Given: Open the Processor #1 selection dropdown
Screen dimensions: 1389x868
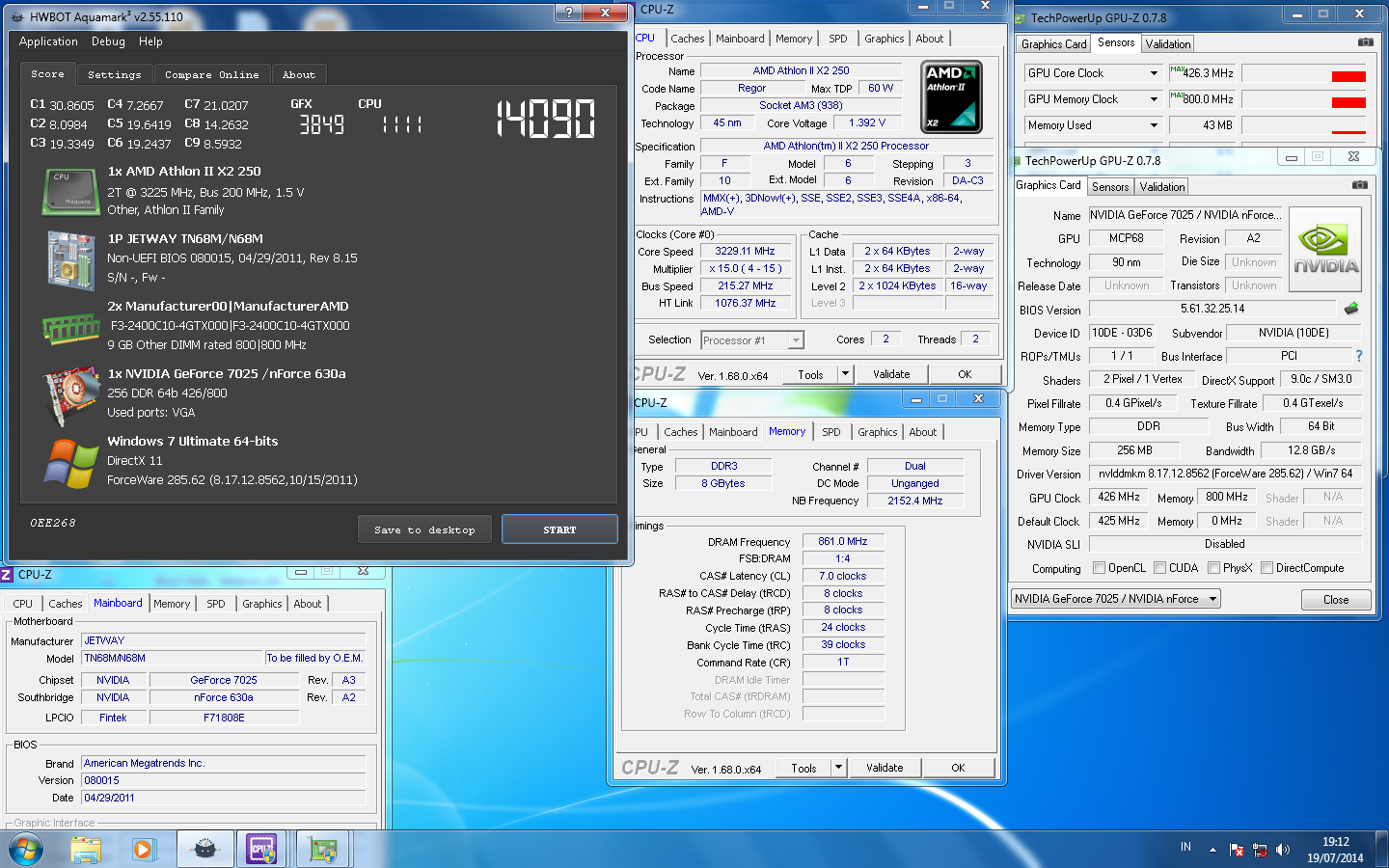Looking at the screenshot, I should [x=796, y=340].
